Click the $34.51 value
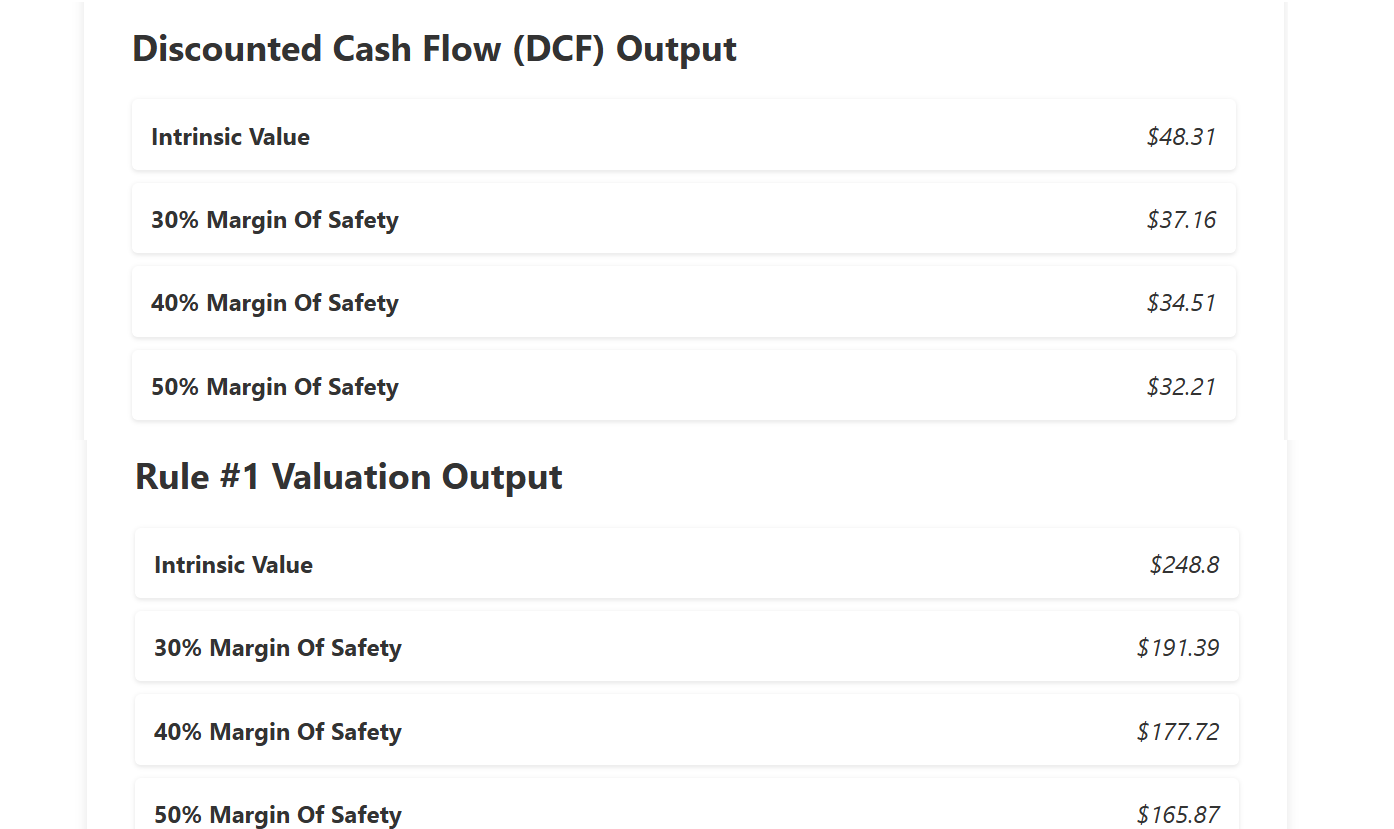This screenshot has height=829, width=1394. click(x=1181, y=303)
